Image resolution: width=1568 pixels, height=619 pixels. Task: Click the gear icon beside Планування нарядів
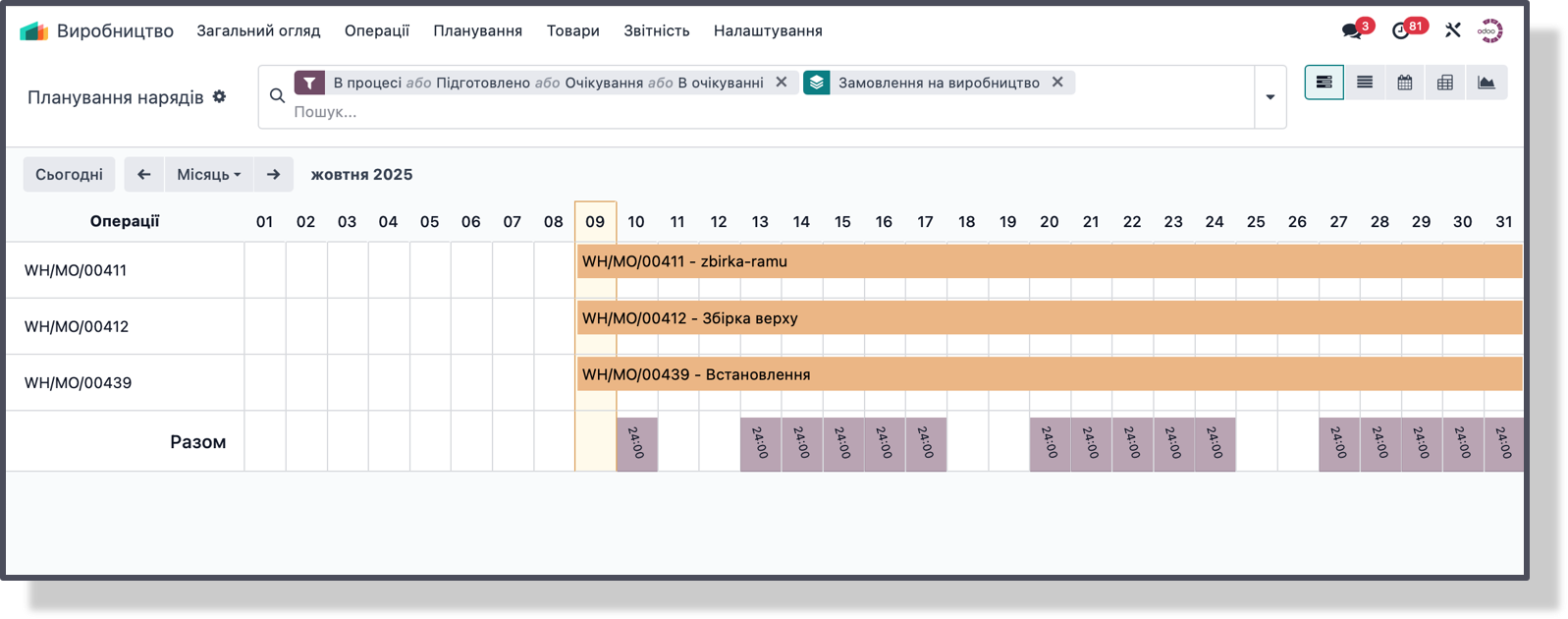220,96
